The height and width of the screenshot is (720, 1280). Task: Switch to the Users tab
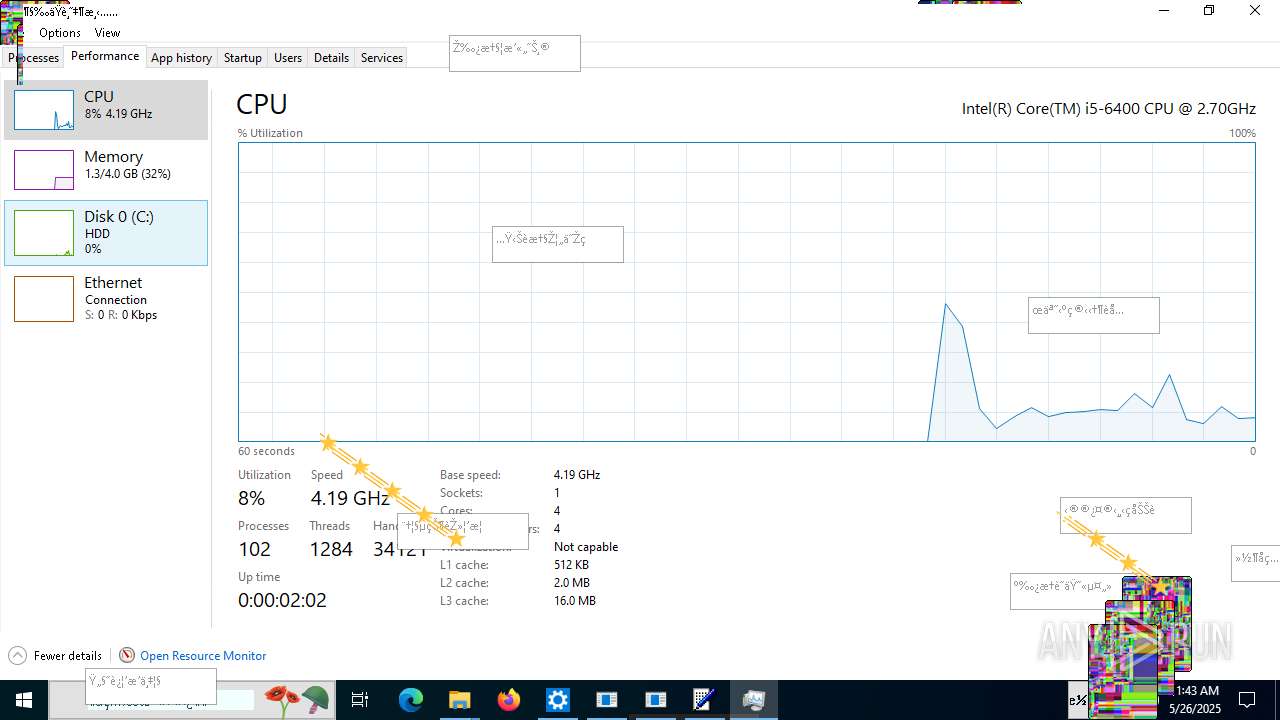pos(288,58)
